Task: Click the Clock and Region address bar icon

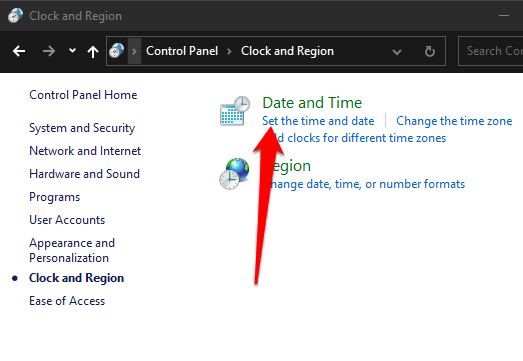Action: click(x=116, y=51)
